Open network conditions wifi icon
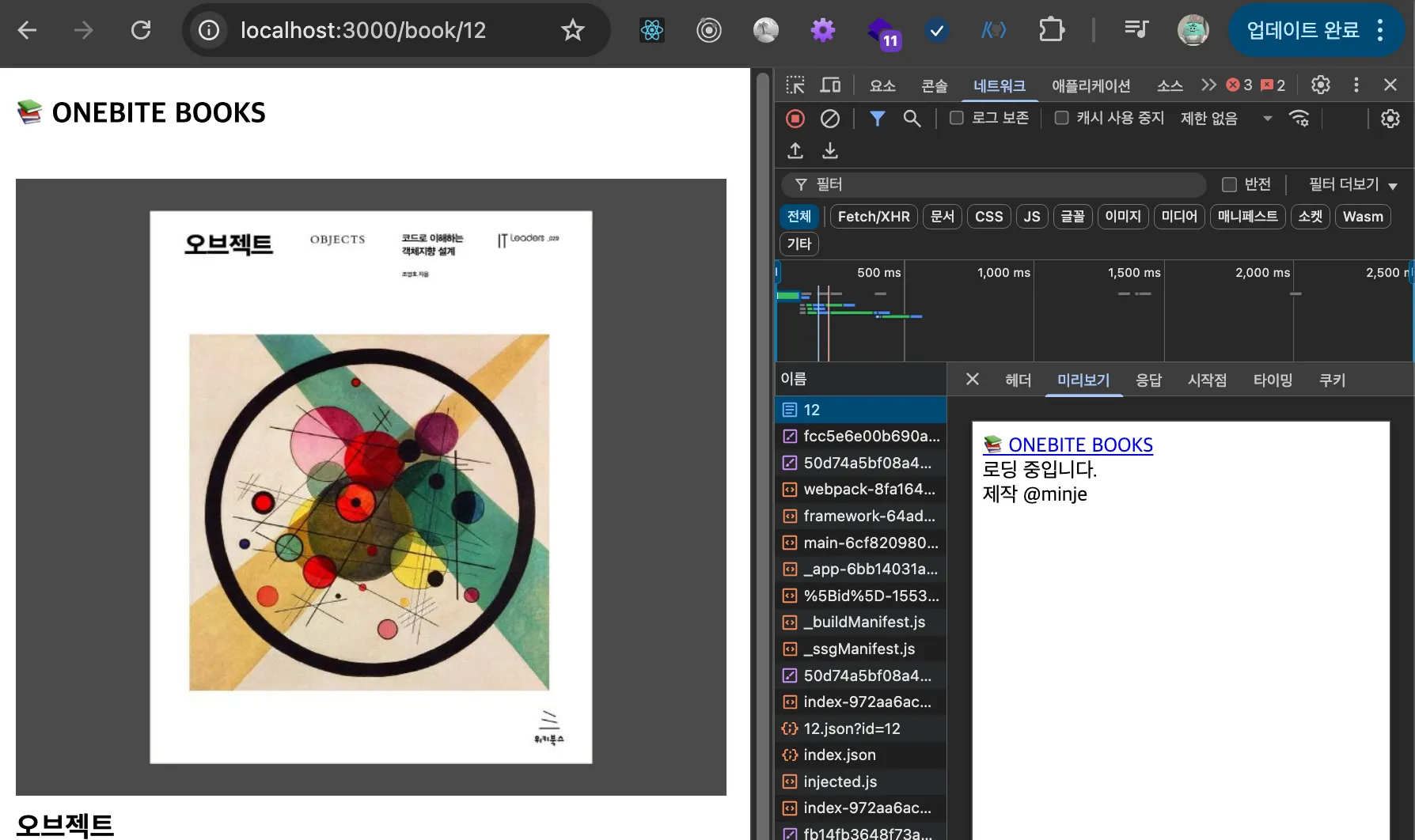 pyautogui.click(x=1299, y=119)
